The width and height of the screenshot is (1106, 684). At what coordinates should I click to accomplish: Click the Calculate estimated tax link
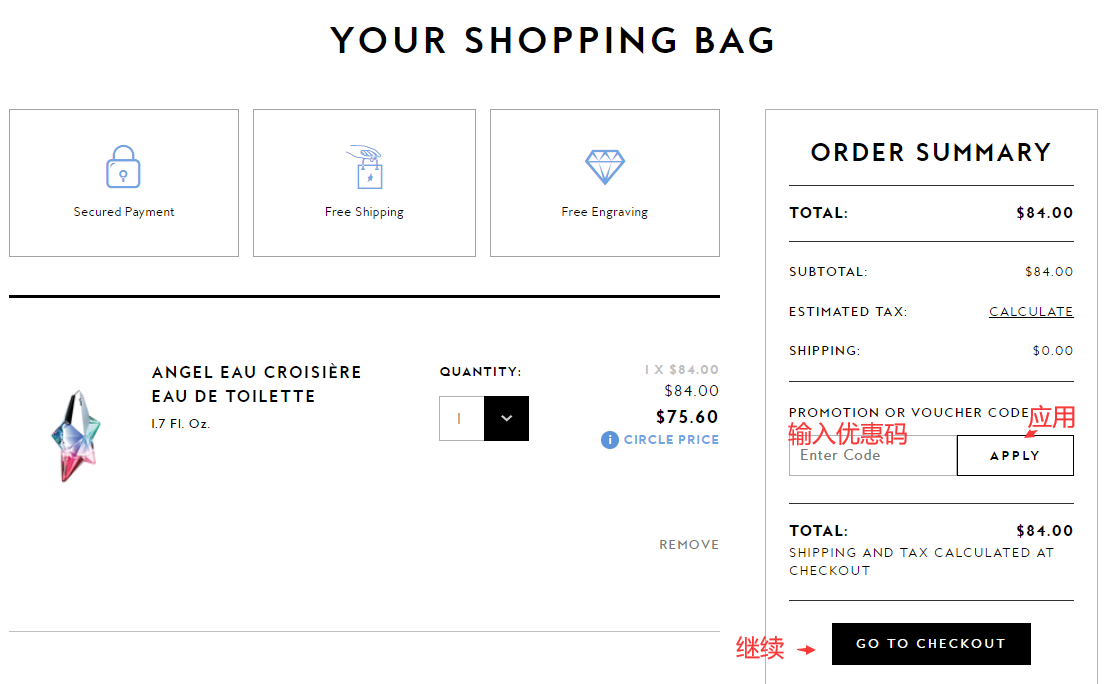[x=1031, y=312]
